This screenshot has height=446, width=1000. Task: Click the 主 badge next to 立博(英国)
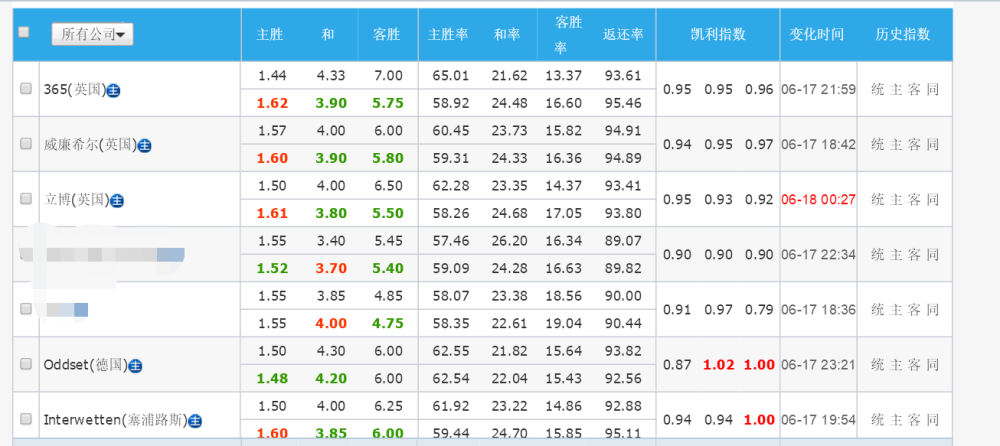click(x=117, y=201)
